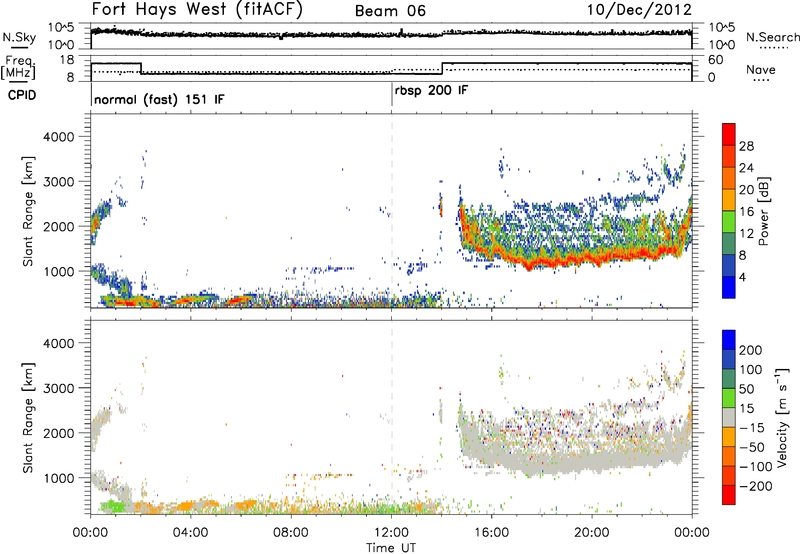Click the '16:00' time tick label
Viewport: 800px width, 554px height.
coord(491,533)
